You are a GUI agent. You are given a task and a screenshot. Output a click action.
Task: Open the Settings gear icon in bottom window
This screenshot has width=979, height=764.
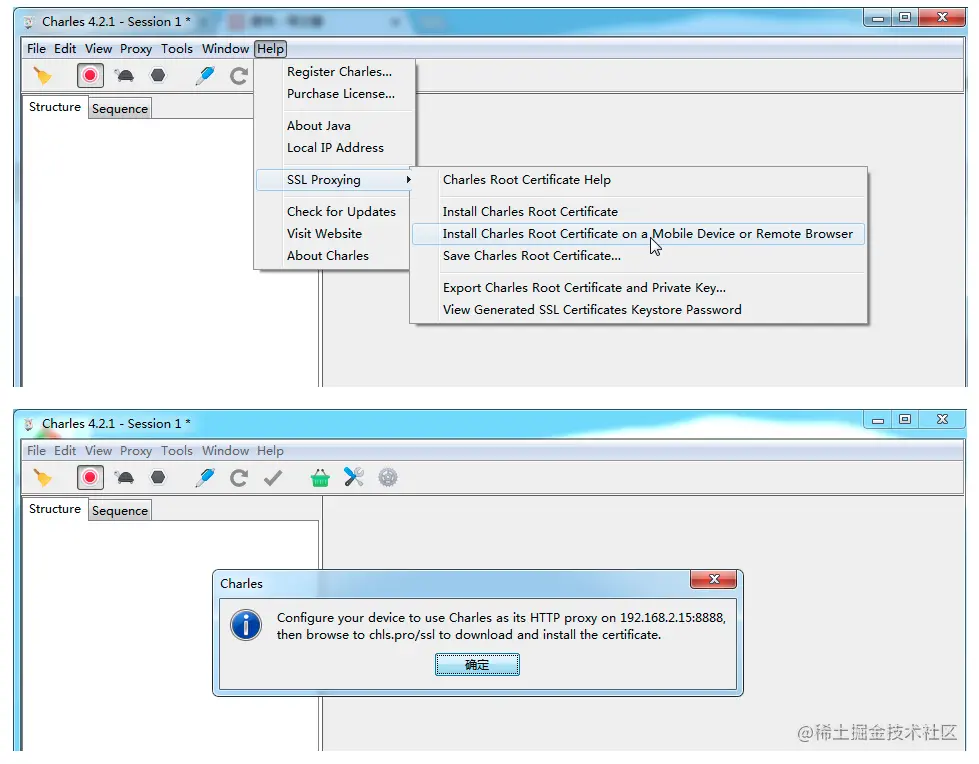coord(388,478)
